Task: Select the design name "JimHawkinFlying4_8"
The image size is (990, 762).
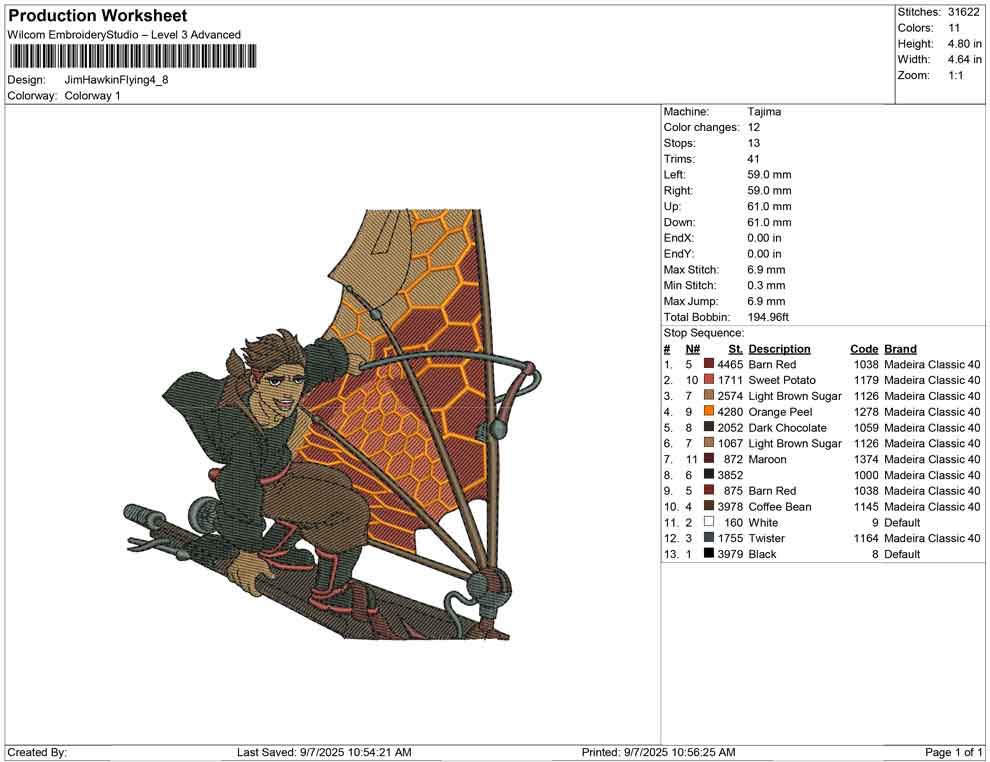Action: tap(116, 80)
